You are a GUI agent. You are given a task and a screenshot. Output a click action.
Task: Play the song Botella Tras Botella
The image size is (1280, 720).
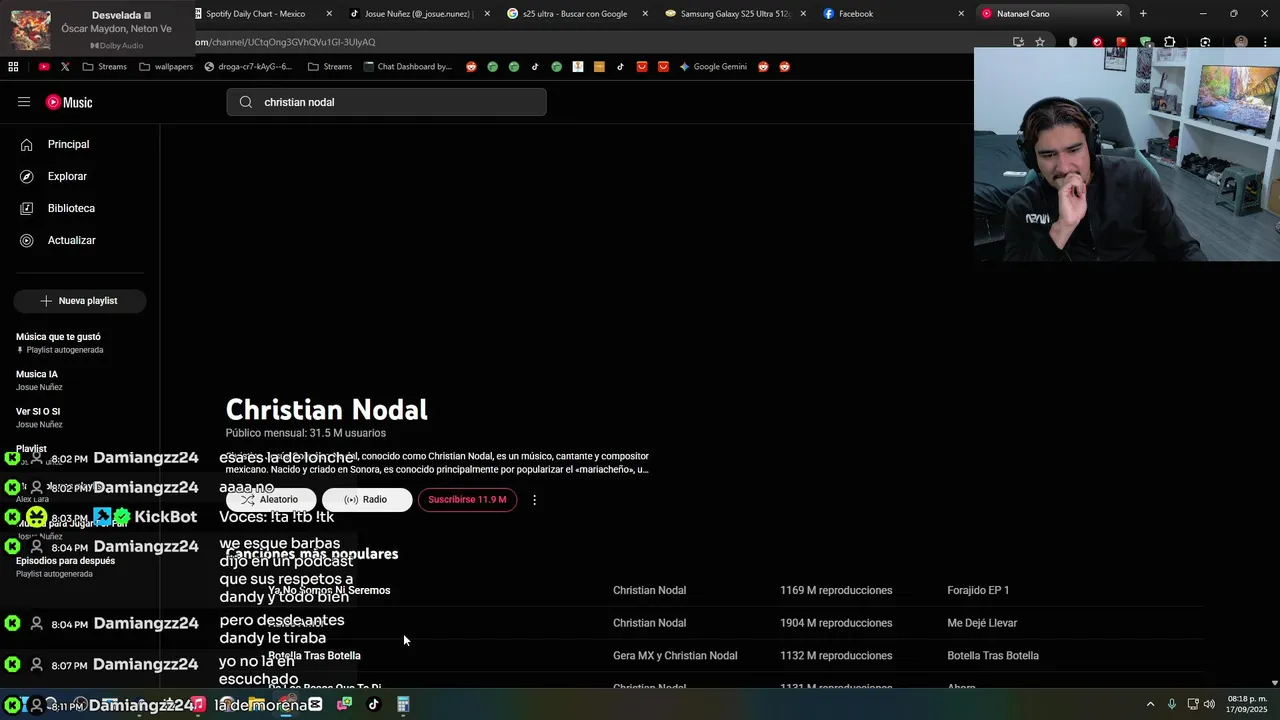[314, 656]
